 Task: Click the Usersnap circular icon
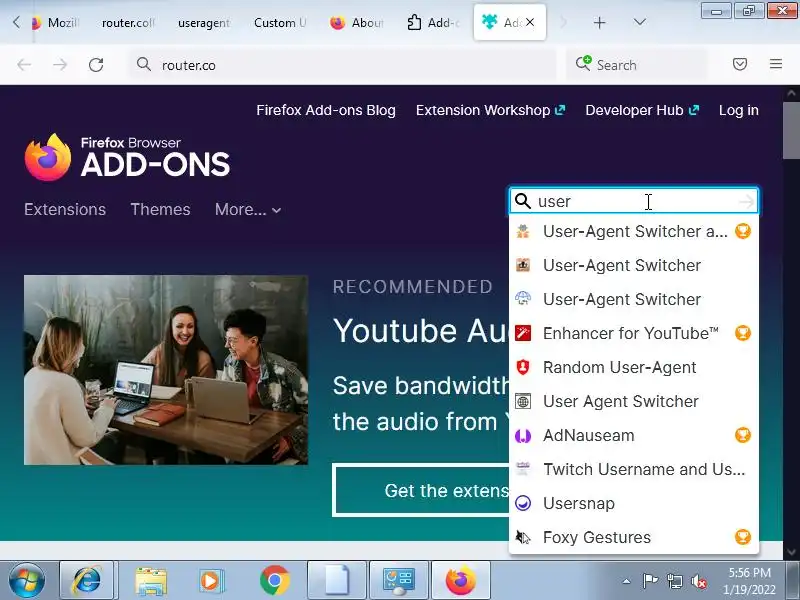(x=523, y=504)
